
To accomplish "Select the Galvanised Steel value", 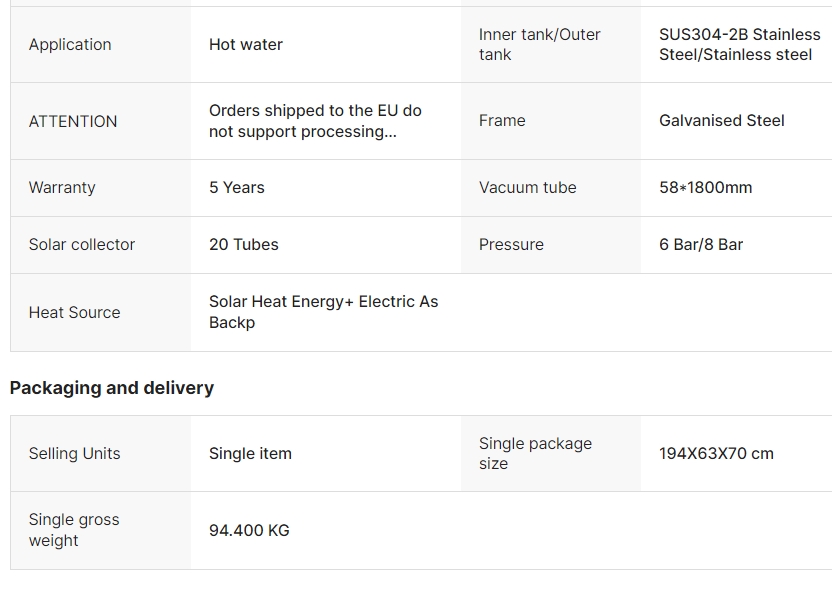I will coord(721,120).
